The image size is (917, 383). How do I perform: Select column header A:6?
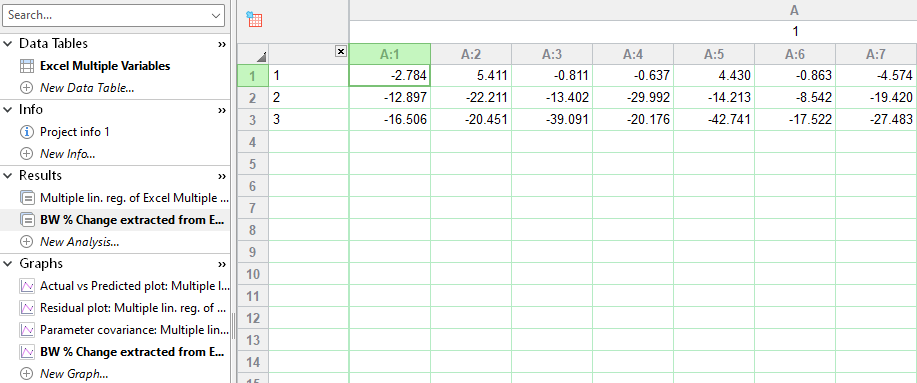[x=795, y=54]
